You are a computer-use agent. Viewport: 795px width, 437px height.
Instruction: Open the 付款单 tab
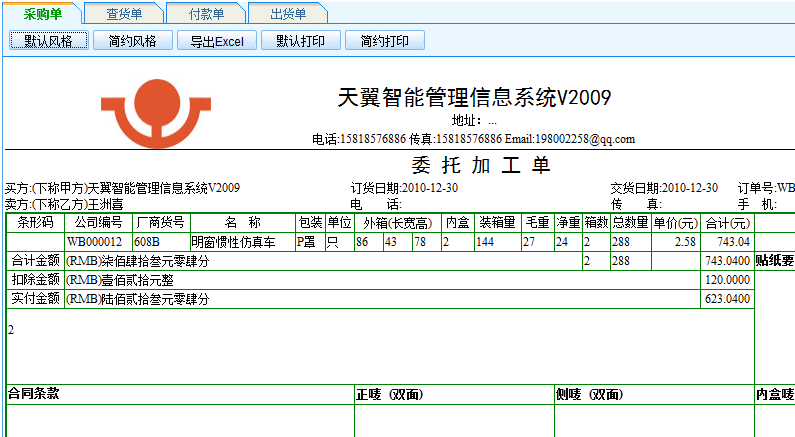pos(206,14)
